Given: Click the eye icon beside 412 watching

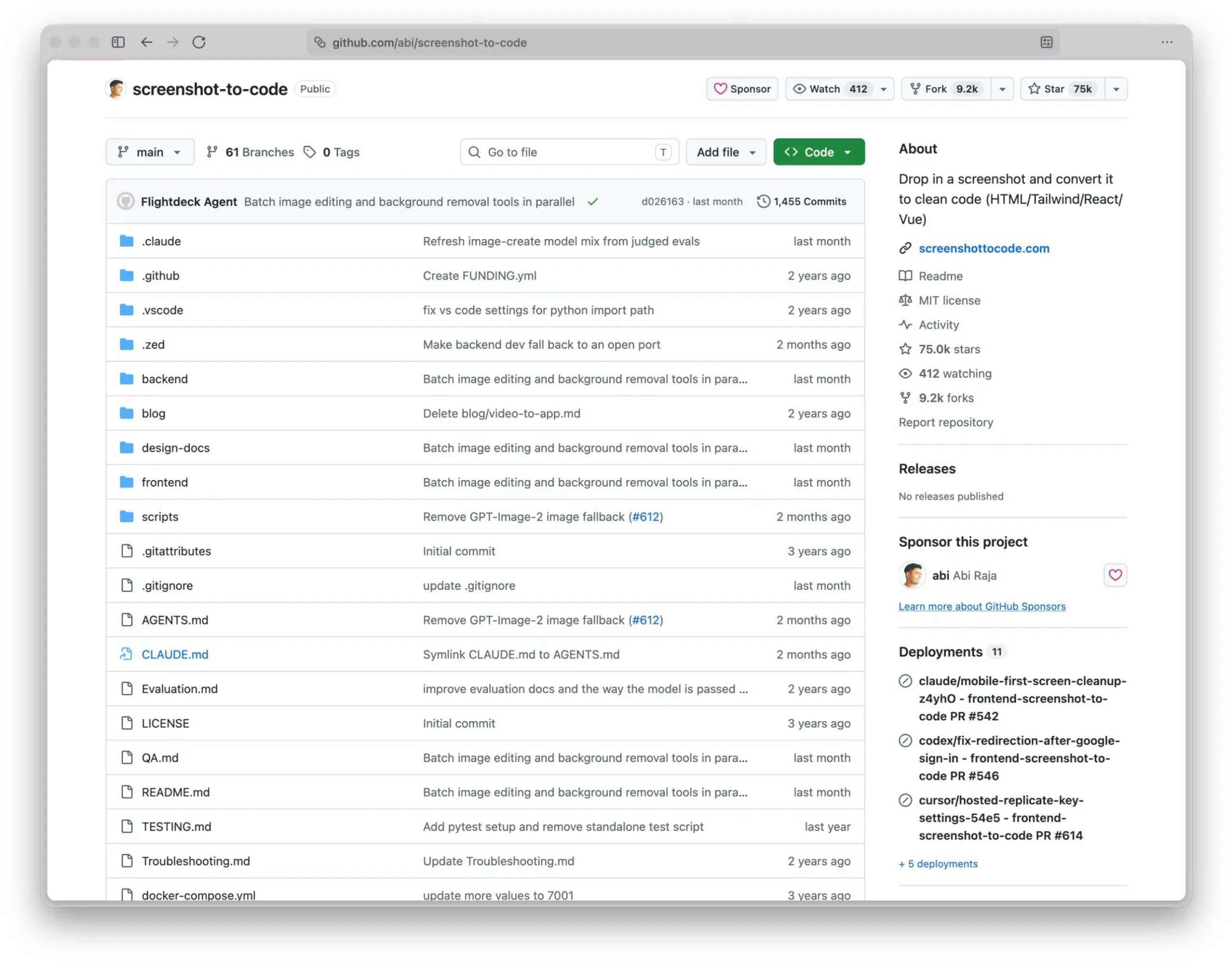Looking at the screenshot, I should pos(905,374).
